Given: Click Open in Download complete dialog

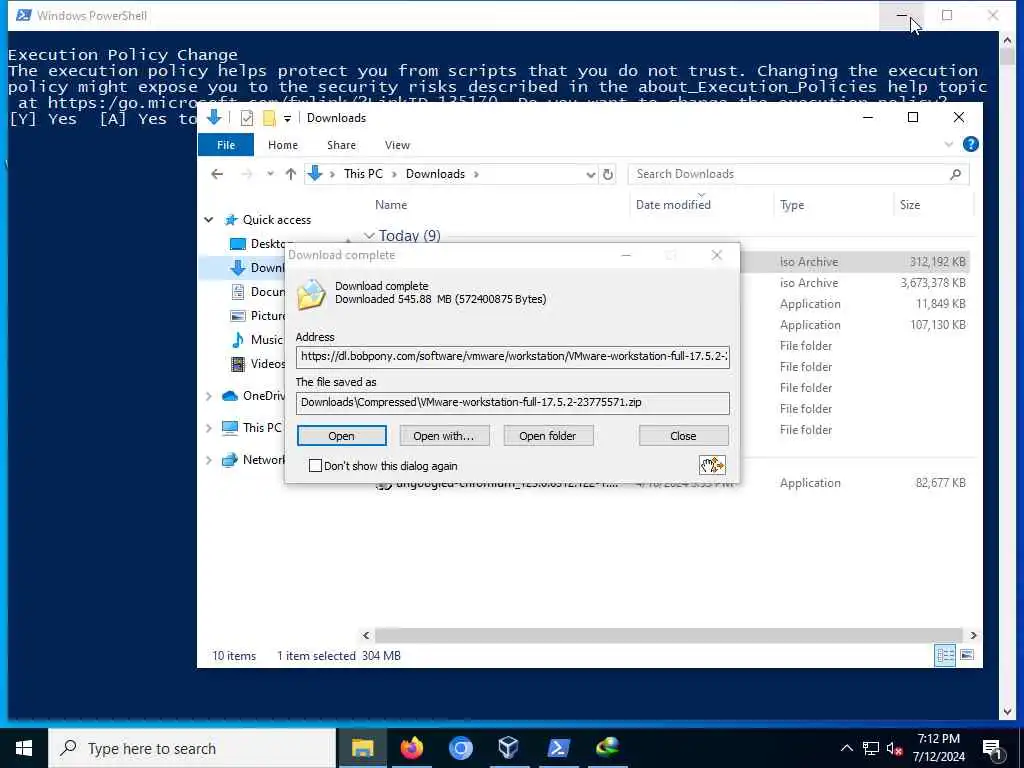Looking at the screenshot, I should [342, 436].
